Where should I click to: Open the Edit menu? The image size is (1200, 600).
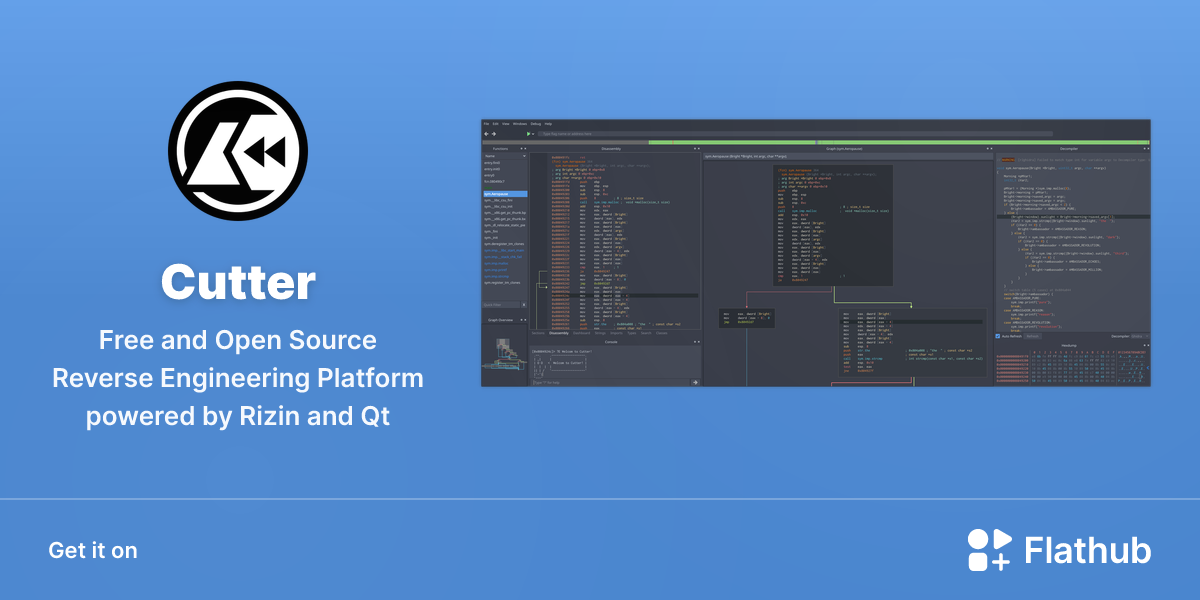(x=495, y=123)
